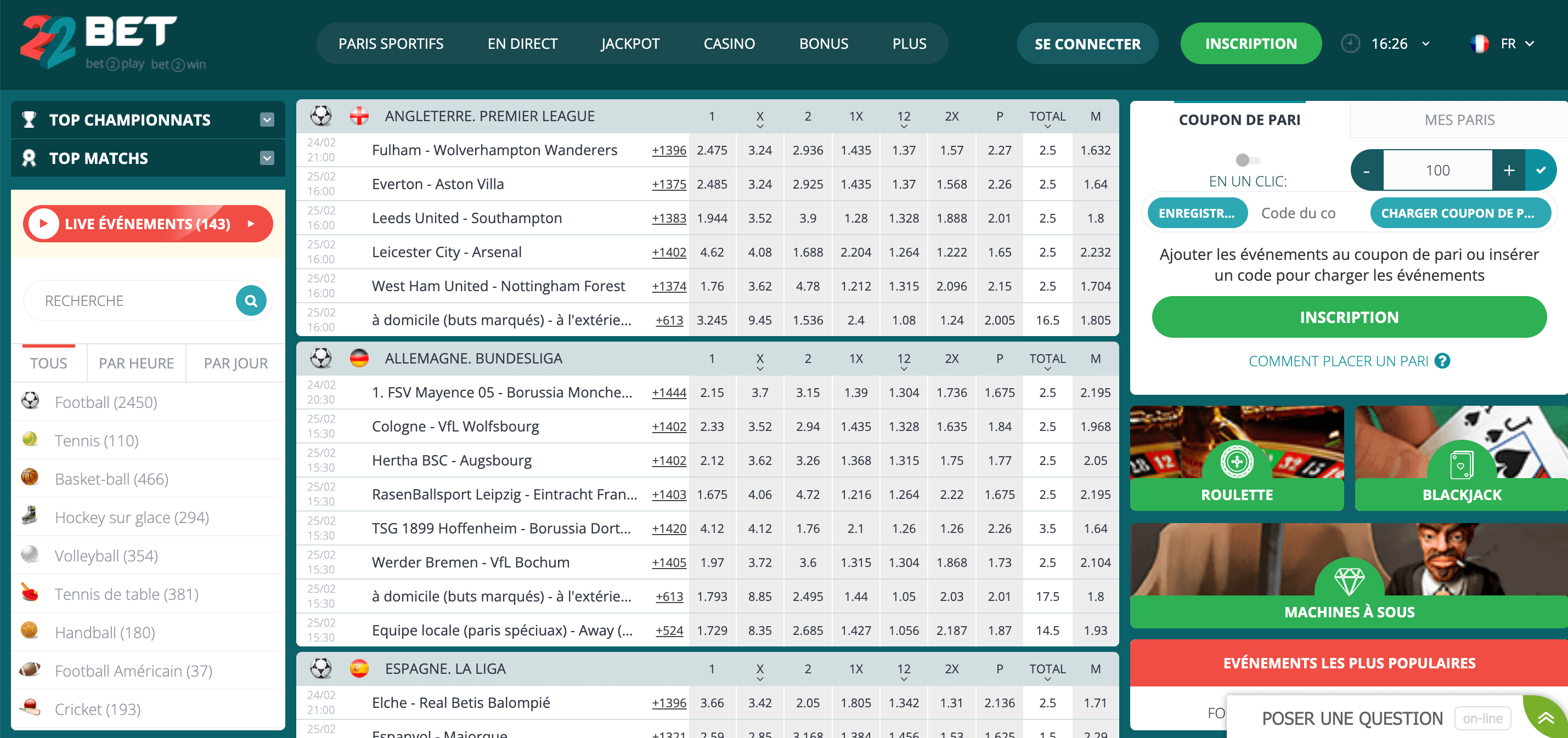Click the trophy icon in Top Championnats
The height and width of the screenshot is (738, 1568).
(x=29, y=119)
